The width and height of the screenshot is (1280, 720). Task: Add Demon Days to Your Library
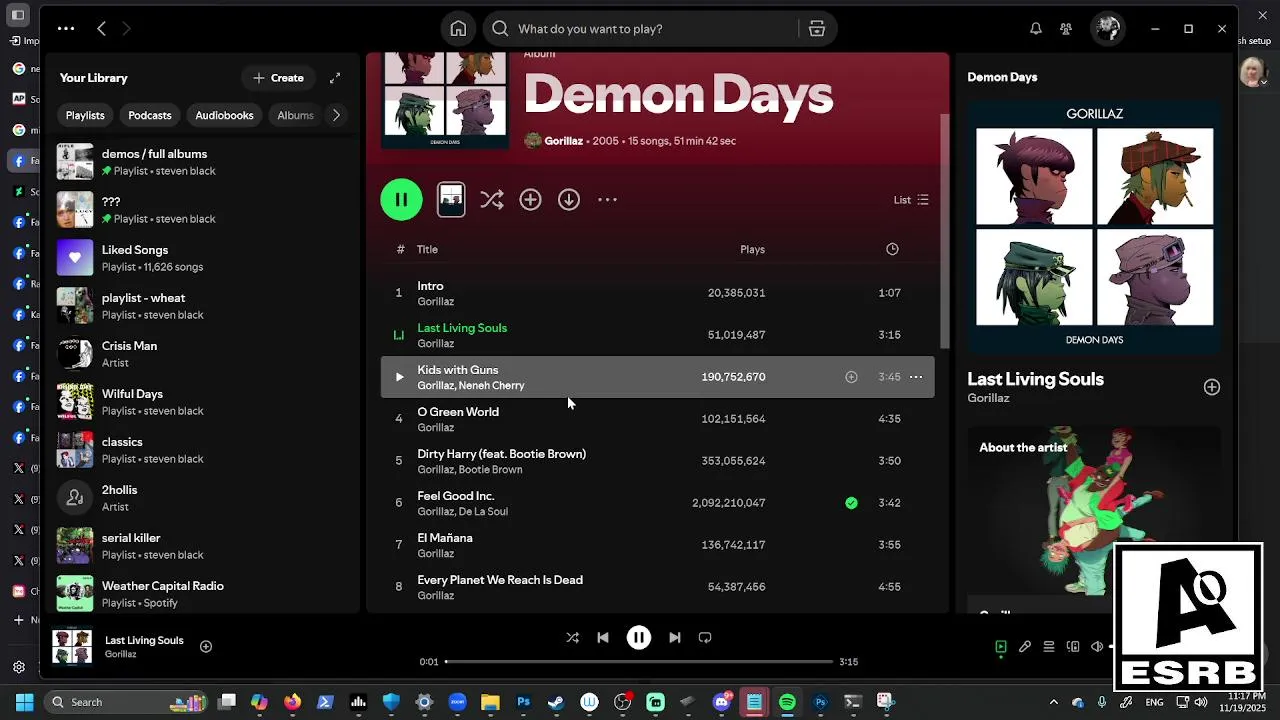tap(530, 199)
